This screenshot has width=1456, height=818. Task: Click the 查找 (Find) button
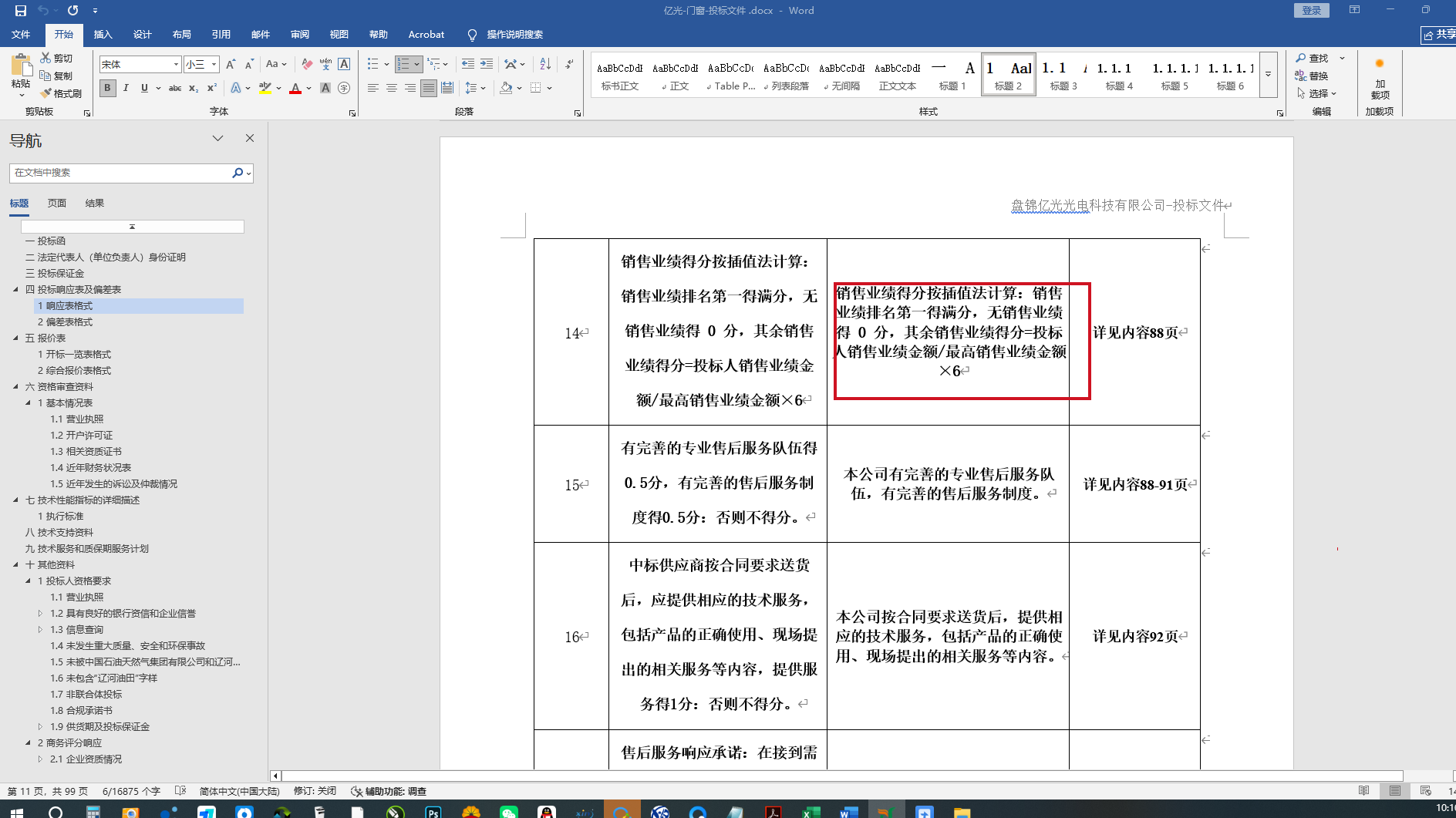pos(1312,58)
